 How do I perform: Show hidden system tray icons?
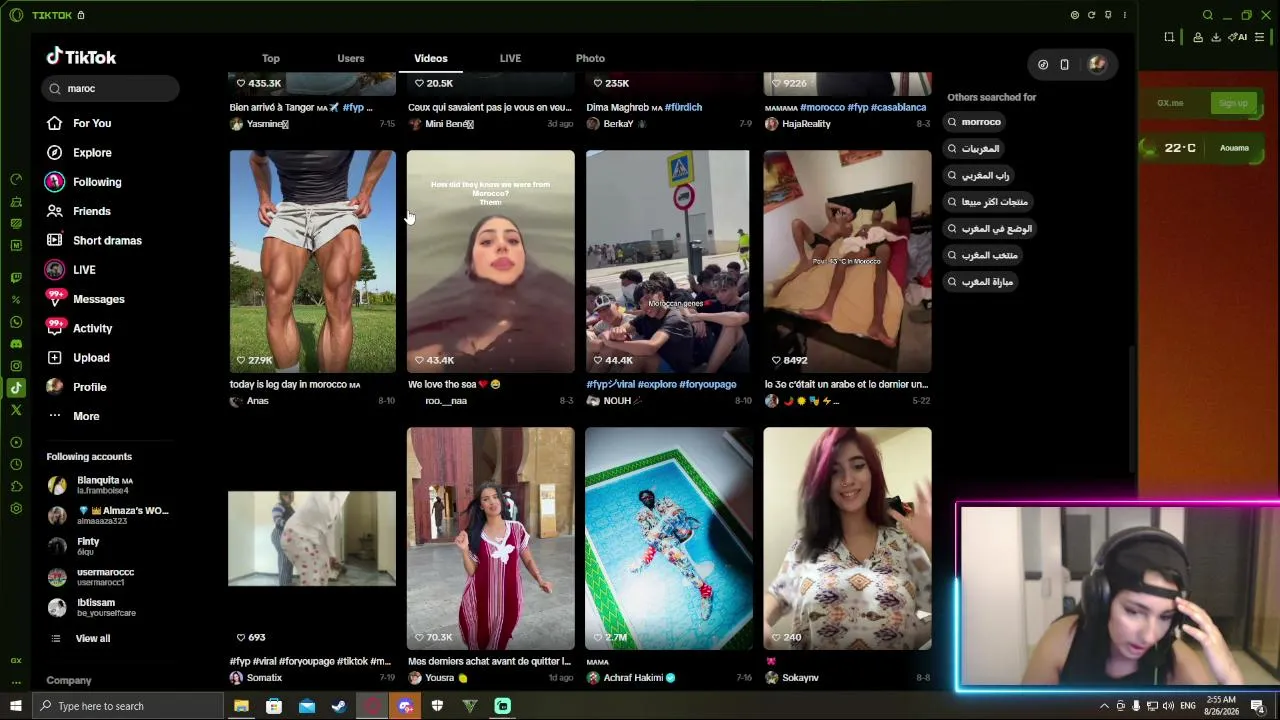[1104, 706]
